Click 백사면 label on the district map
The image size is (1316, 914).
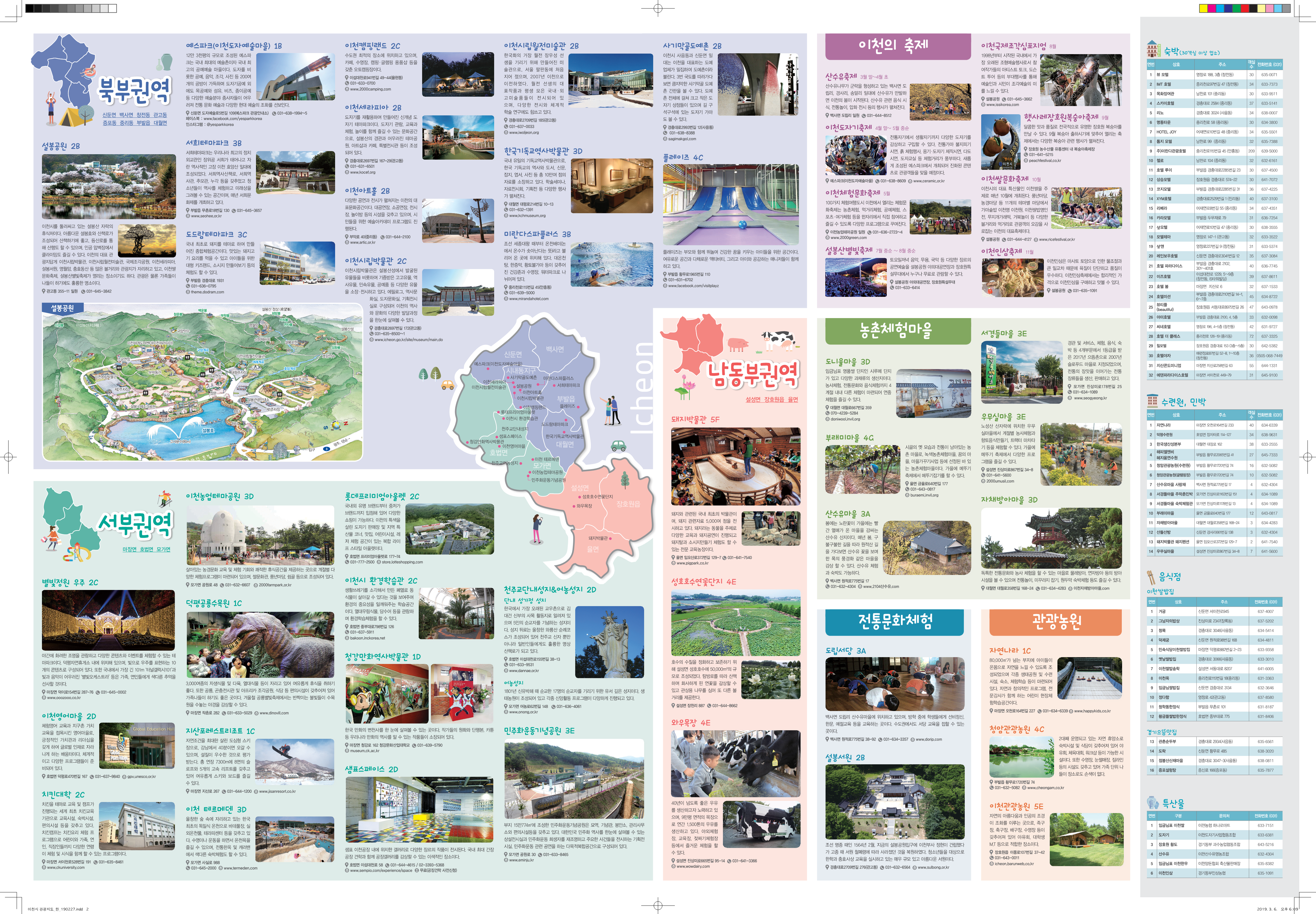click(x=554, y=349)
